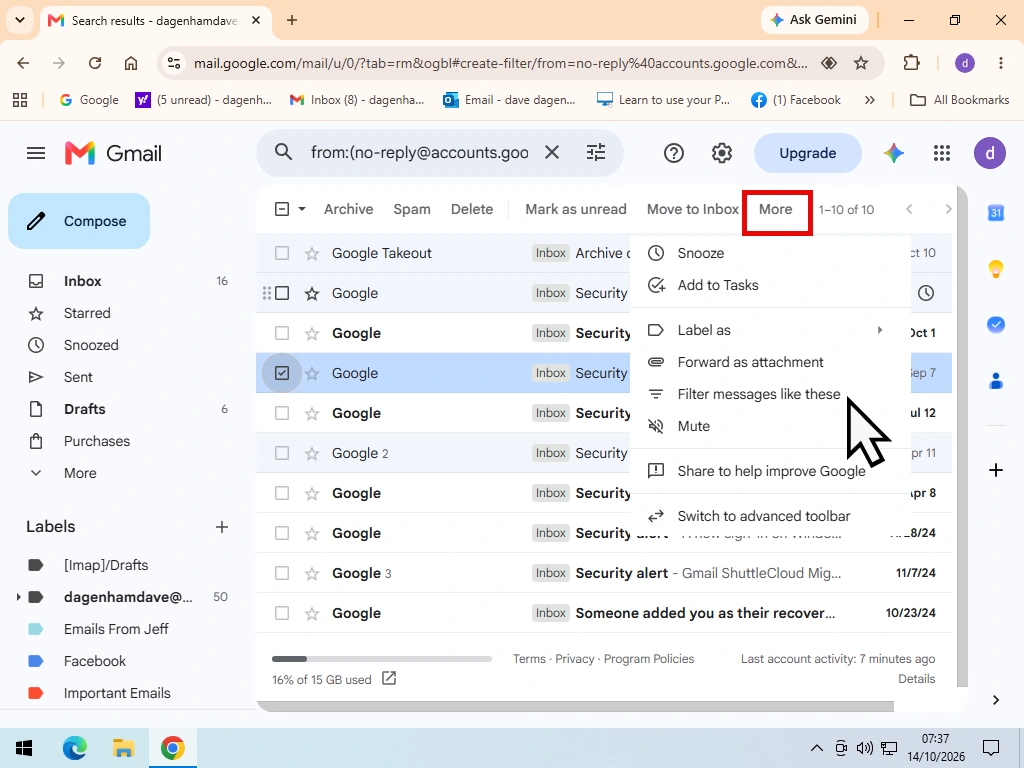The height and width of the screenshot is (768, 1024).
Task: Open Chrome tab search dropdown
Action: tap(20, 20)
